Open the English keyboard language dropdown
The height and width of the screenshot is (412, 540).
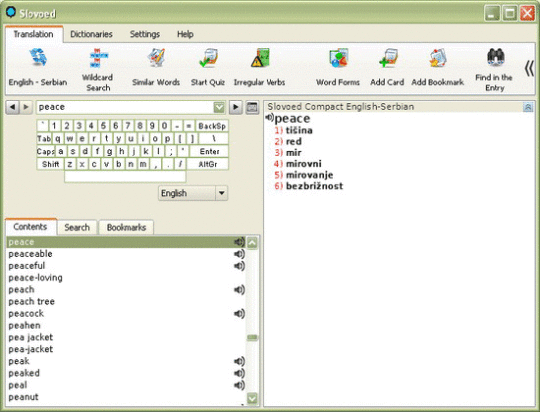222,193
